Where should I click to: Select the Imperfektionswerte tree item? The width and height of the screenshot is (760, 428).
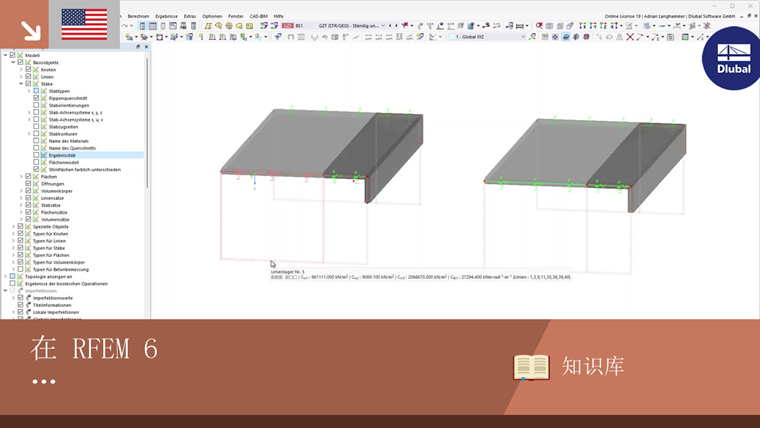click(x=53, y=298)
